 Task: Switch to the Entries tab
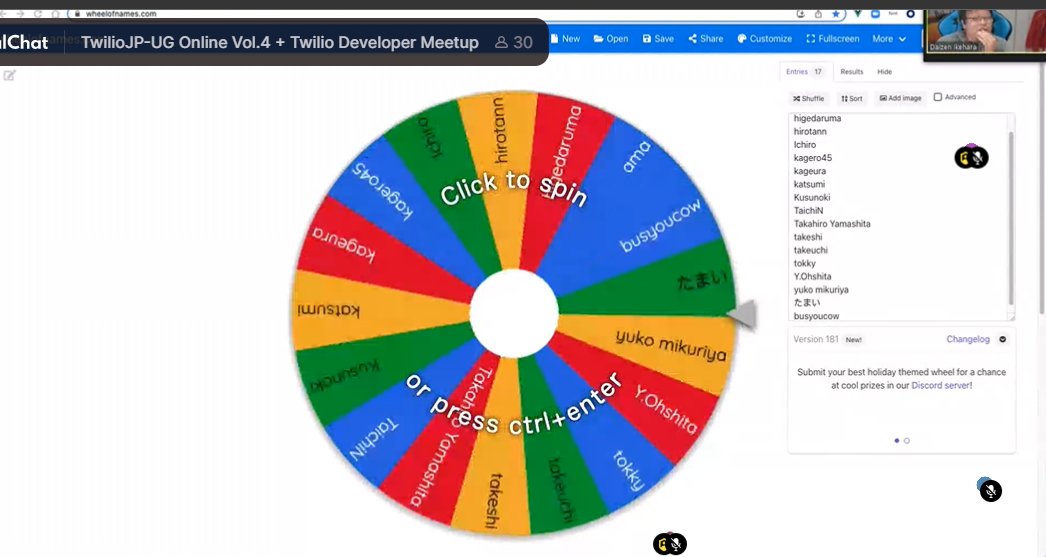804,71
